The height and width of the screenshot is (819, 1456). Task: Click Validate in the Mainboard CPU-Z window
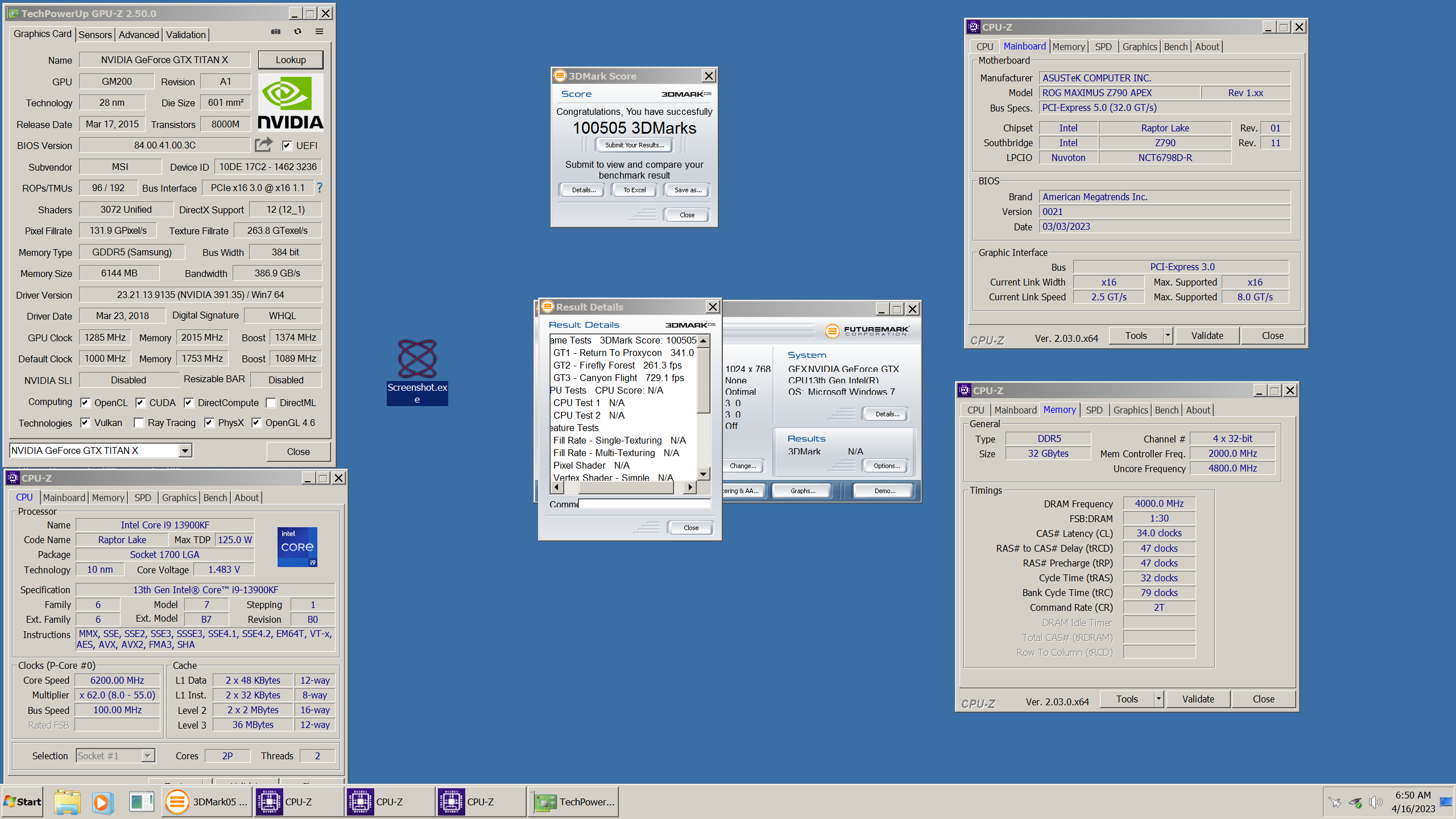click(1207, 336)
